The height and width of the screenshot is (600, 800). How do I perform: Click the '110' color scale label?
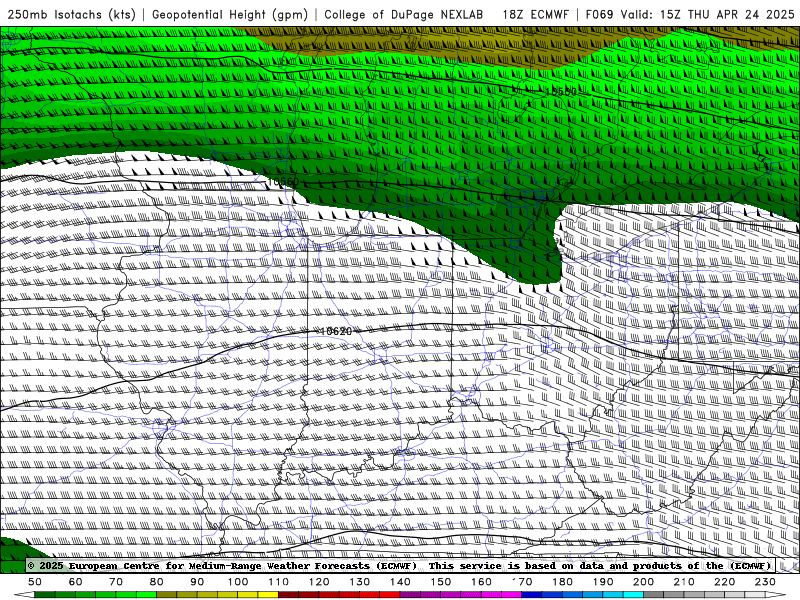pos(279,582)
